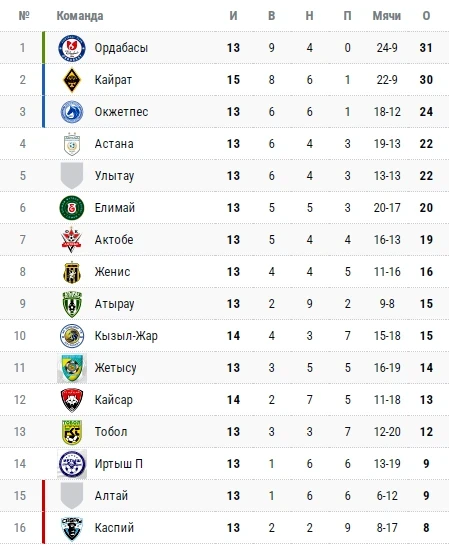This screenshot has height=551, width=449.
Task: Open the Кызыл-Жар team link
Action: 126,336
